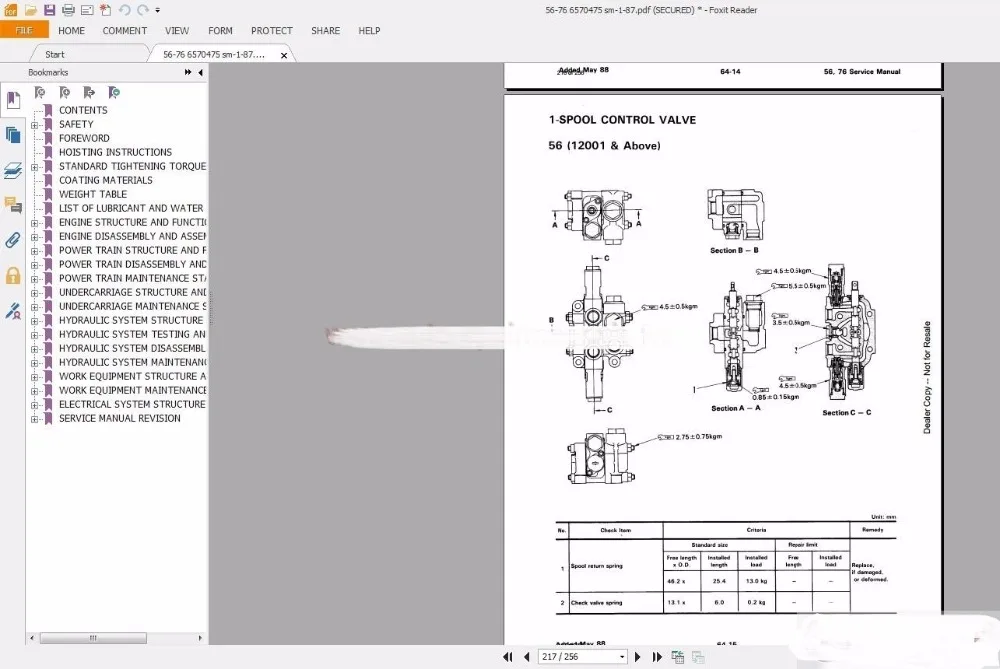Open the FOREWORD bookmark
The width and height of the screenshot is (1000, 669).
pyautogui.click(x=84, y=138)
